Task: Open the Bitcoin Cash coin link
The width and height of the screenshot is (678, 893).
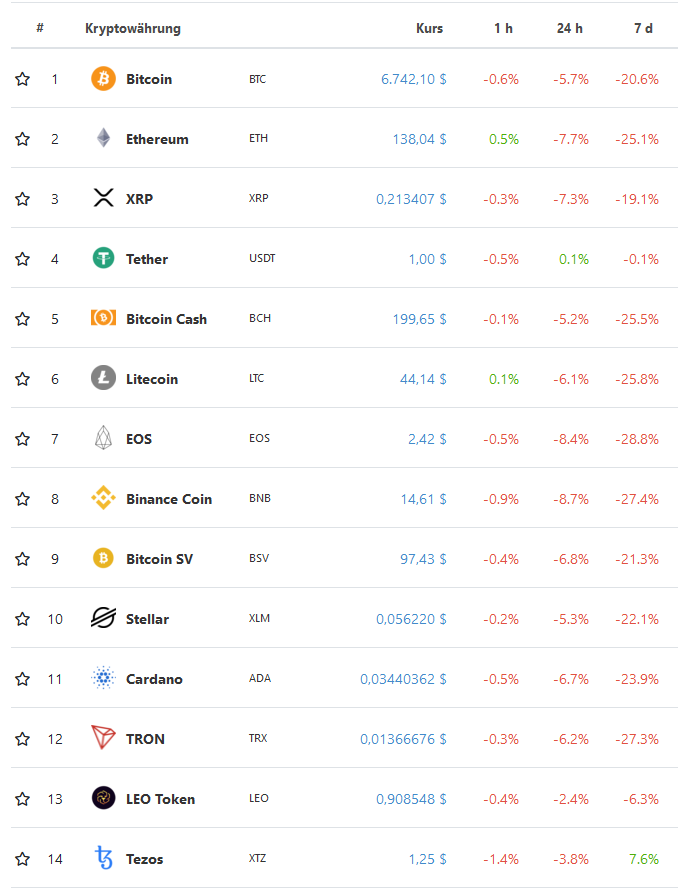Action: point(166,319)
